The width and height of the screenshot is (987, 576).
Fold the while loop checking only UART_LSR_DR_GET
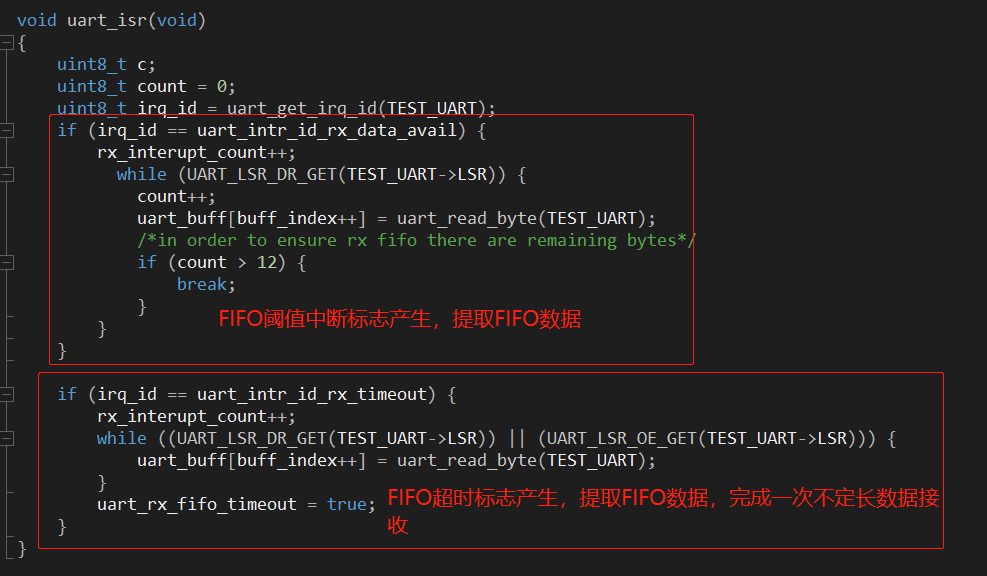point(7,175)
